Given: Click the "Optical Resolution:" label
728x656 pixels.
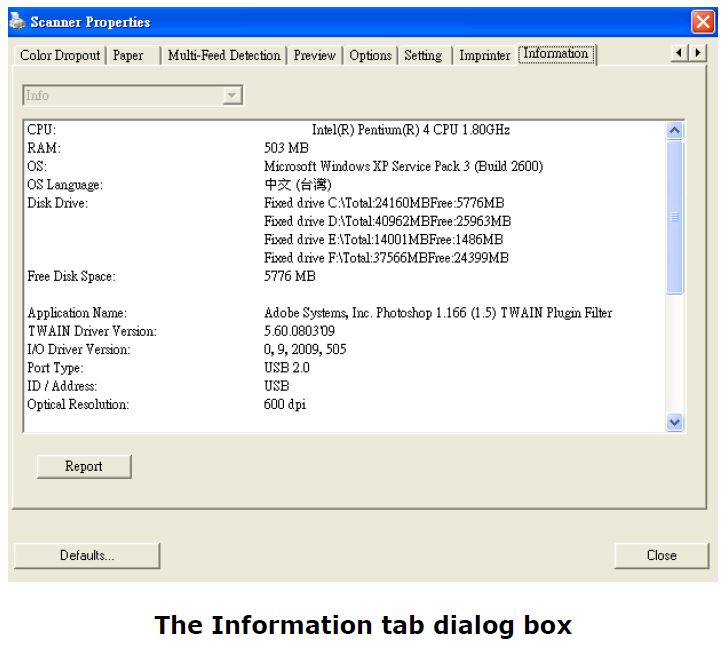Looking at the screenshot, I should click(78, 405).
